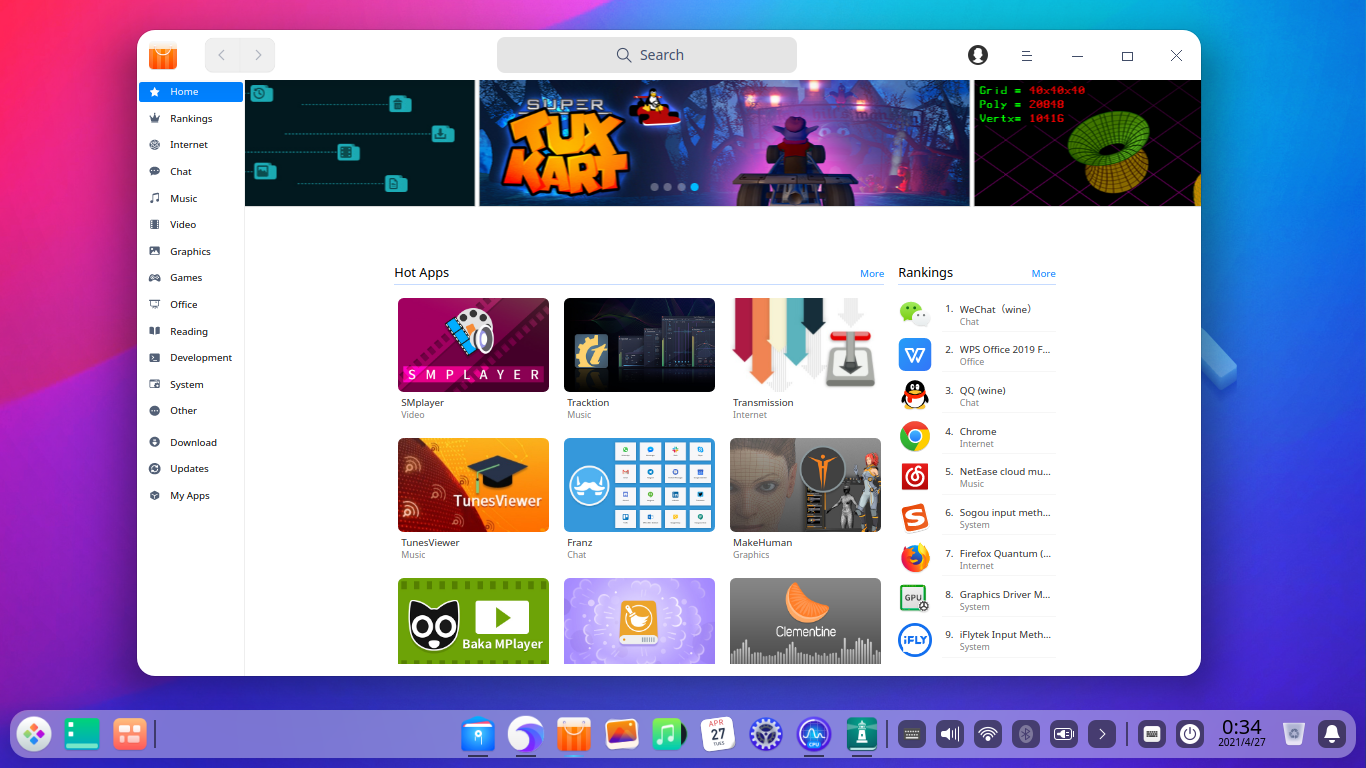Image resolution: width=1366 pixels, height=768 pixels.
Task: Open the trash icon in the dock
Action: [1294, 735]
